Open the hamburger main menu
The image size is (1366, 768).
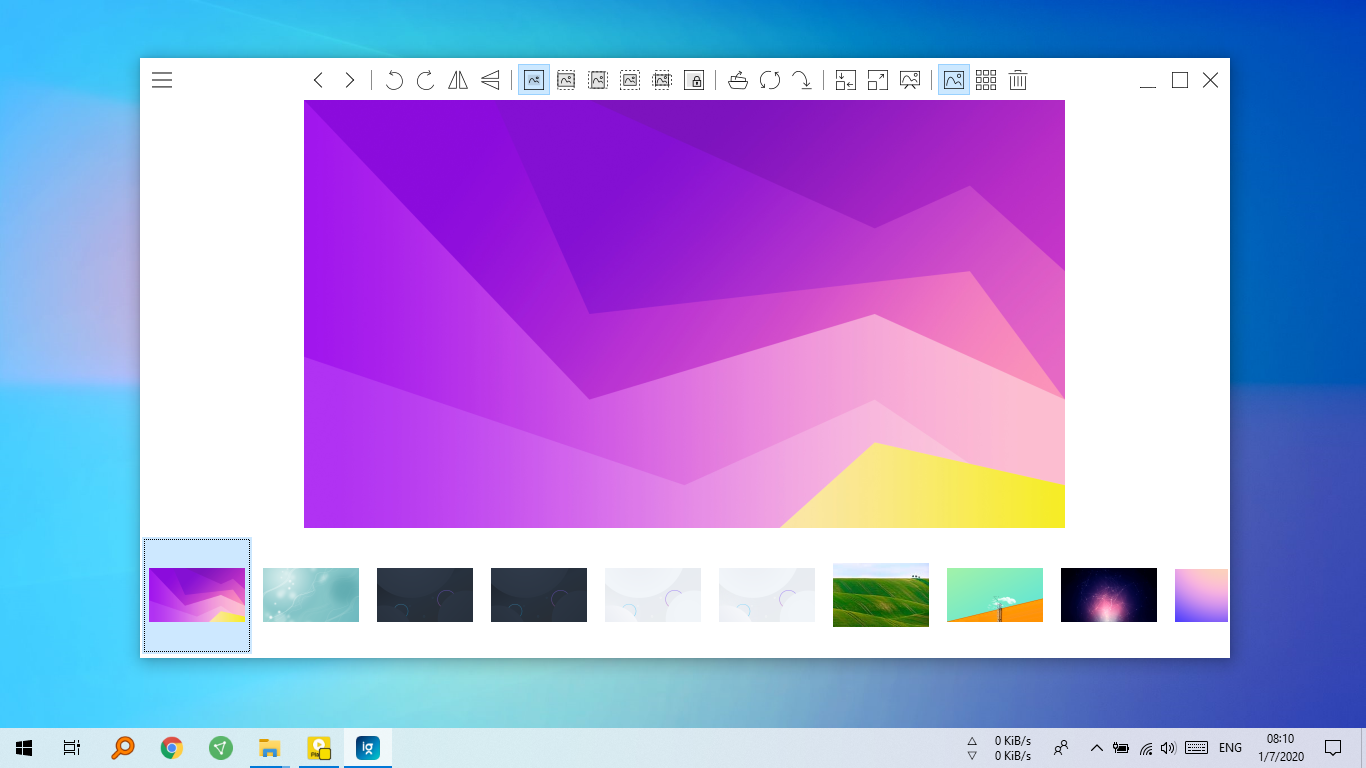click(x=162, y=80)
